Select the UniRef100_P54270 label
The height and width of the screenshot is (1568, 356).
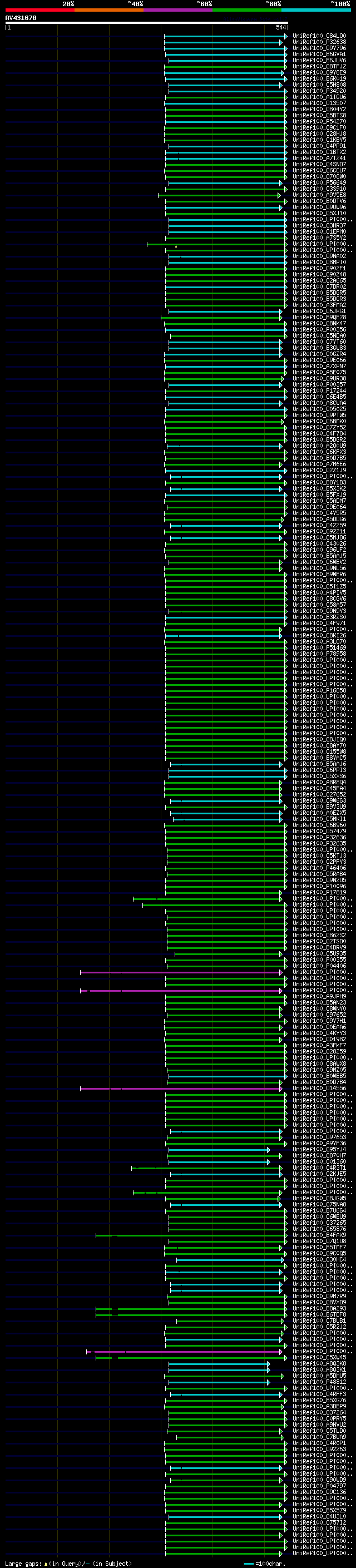click(x=319, y=121)
